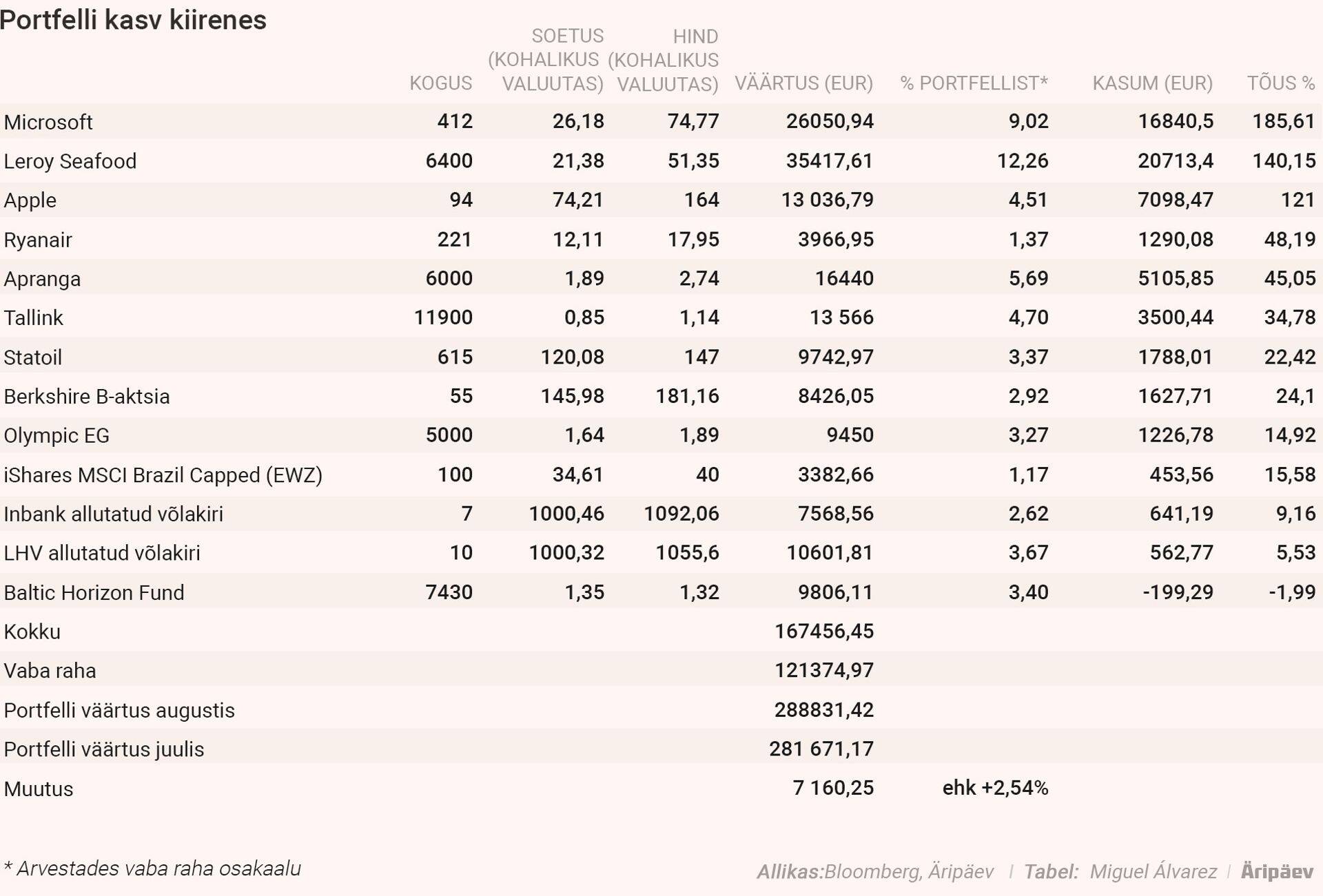The height and width of the screenshot is (896, 1323).
Task: Click the Berkshire B-aktsia row name
Action: click(x=87, y=396)
